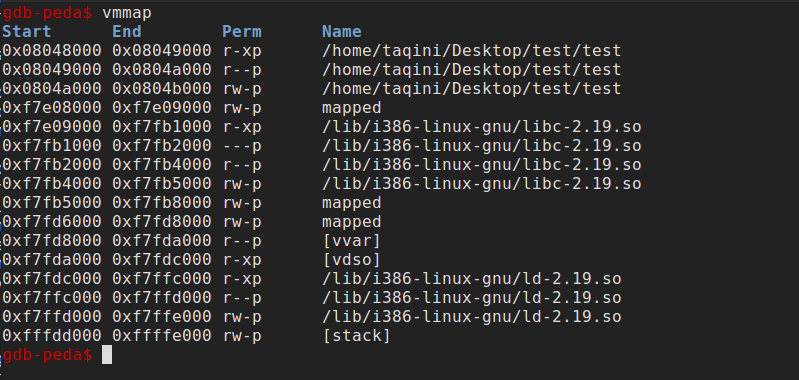799x380 pixels.
Task: Select end address 0x0804b000
Action: click(x=162, y=89)
